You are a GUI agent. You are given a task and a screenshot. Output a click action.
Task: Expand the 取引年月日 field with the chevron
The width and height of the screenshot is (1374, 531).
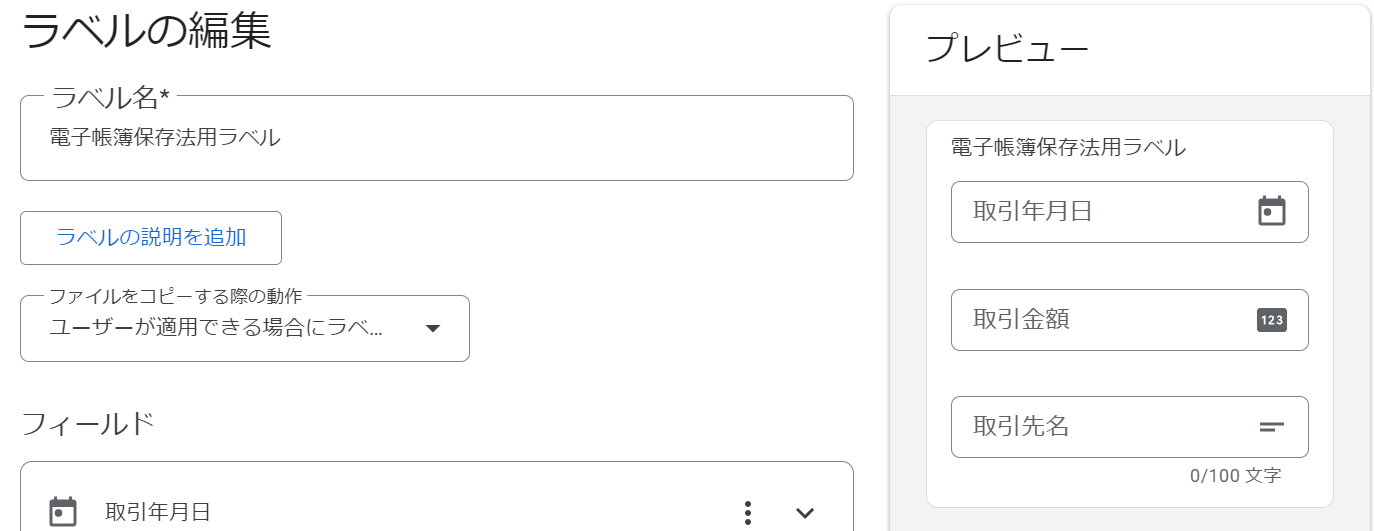coord(805,513)
